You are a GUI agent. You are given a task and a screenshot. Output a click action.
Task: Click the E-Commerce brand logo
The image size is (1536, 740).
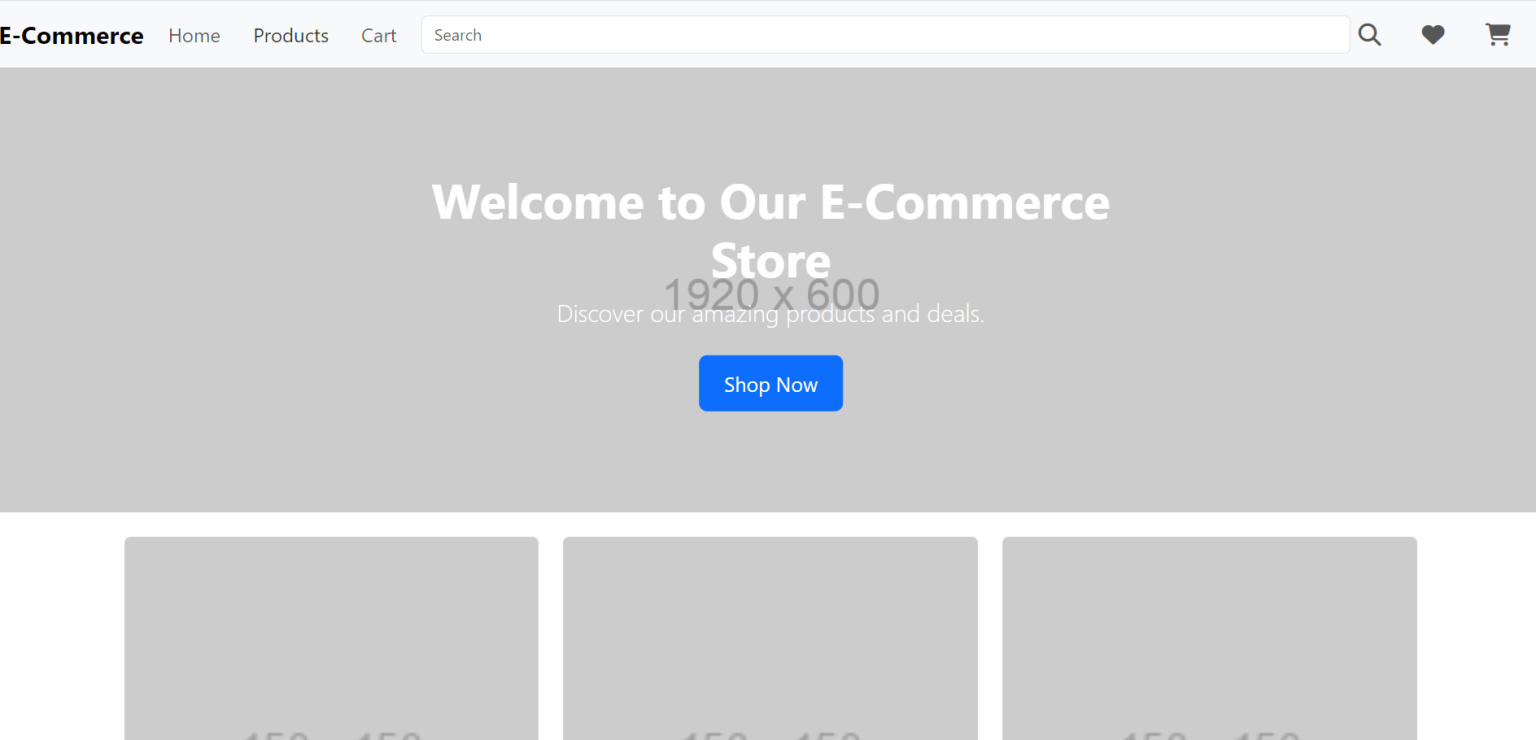tap(71, 36)
